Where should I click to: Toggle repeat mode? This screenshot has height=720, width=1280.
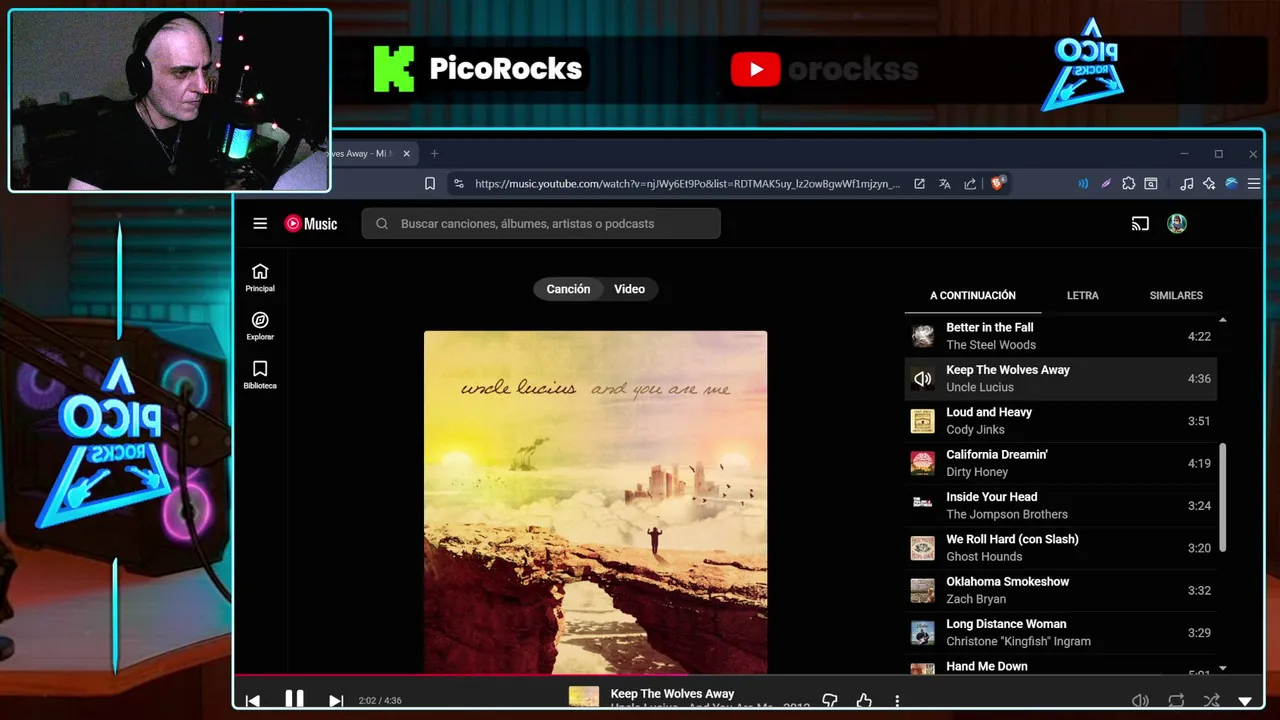[1176, 701]
